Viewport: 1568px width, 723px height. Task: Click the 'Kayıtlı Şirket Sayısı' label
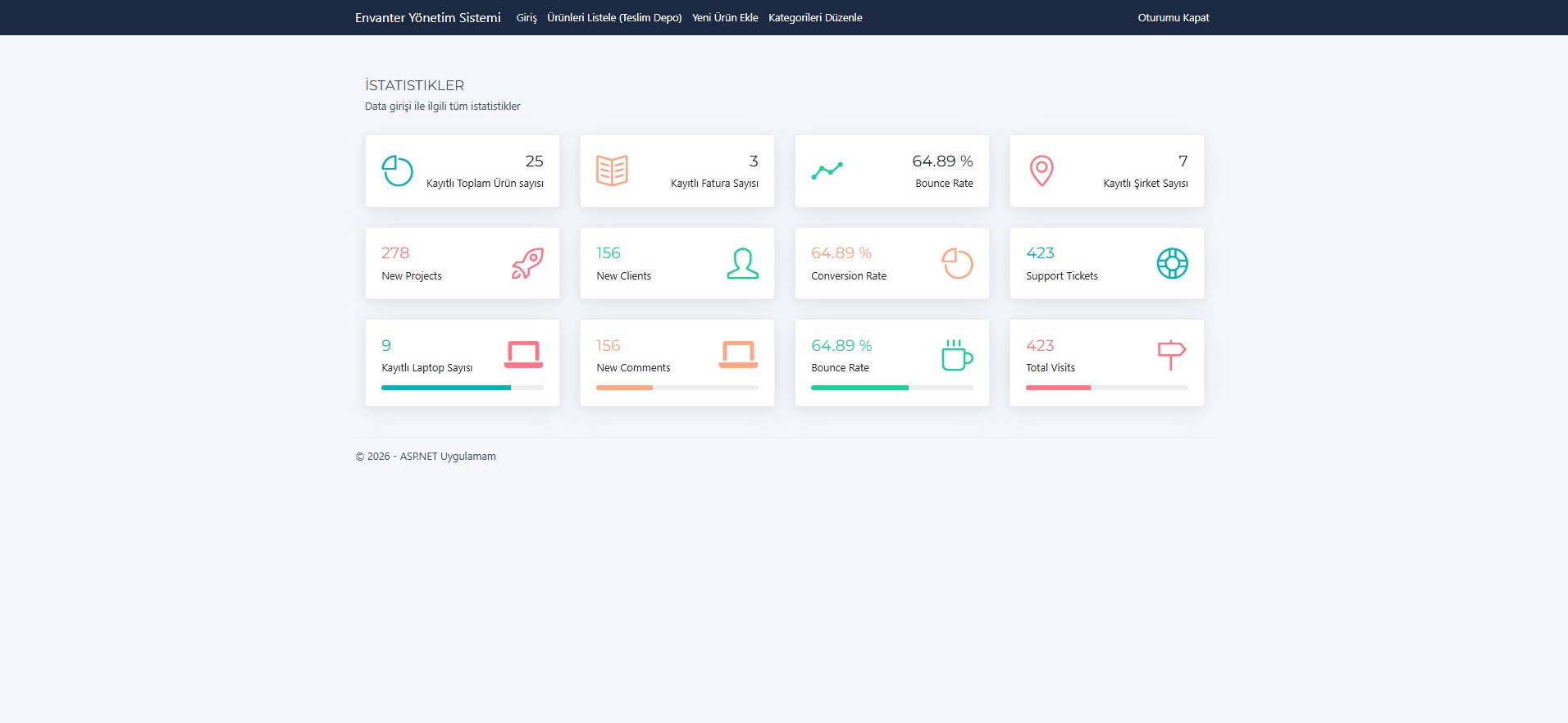tap(1146, 184)
